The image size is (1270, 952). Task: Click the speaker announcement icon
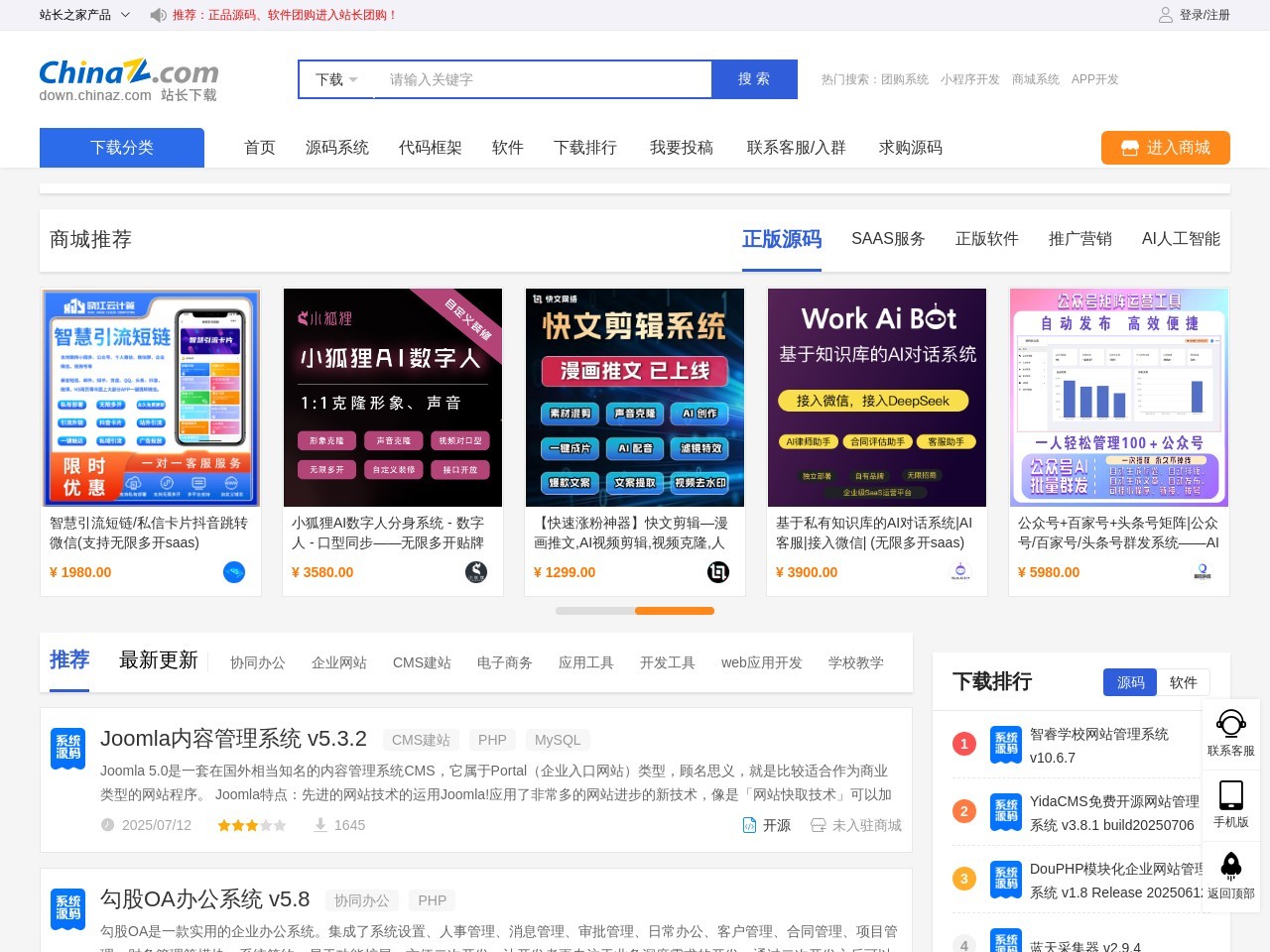158,15
